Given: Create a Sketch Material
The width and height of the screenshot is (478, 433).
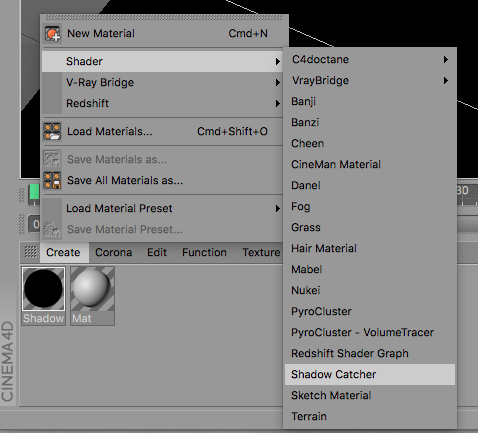Looking at the screenshot, I should (x=370, y=395).
